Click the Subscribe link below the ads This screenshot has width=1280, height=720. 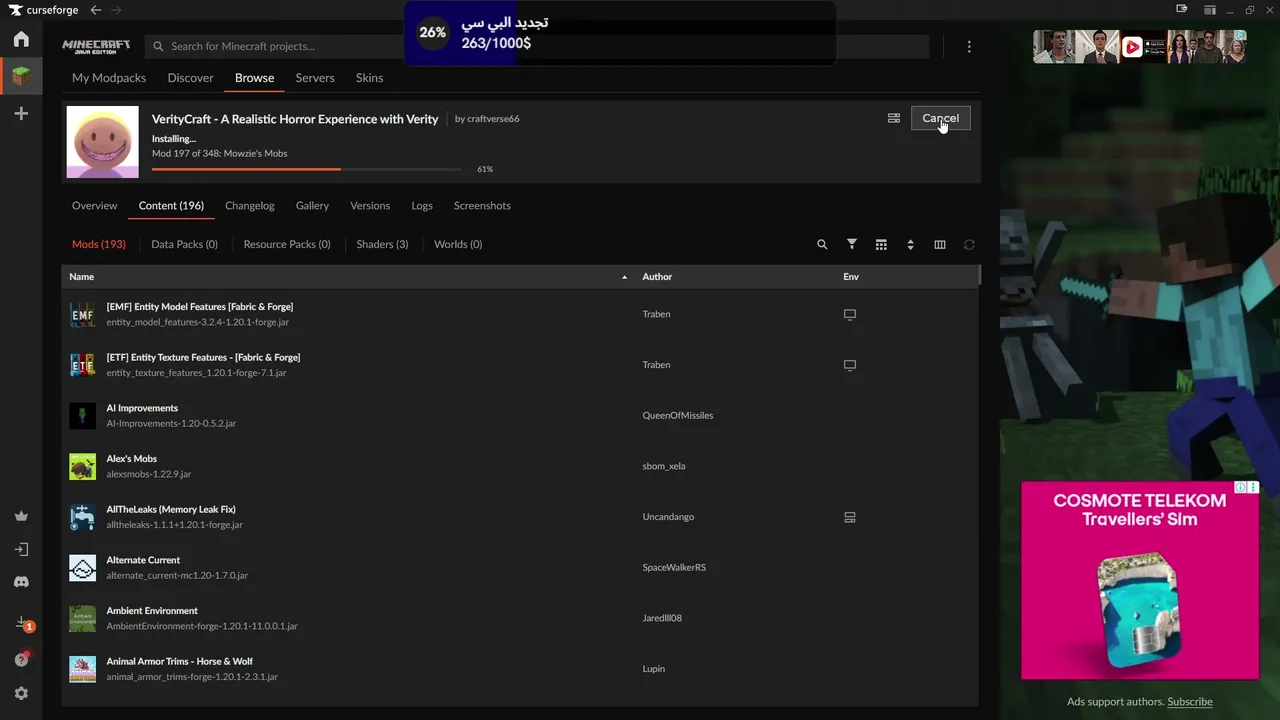1190,702
